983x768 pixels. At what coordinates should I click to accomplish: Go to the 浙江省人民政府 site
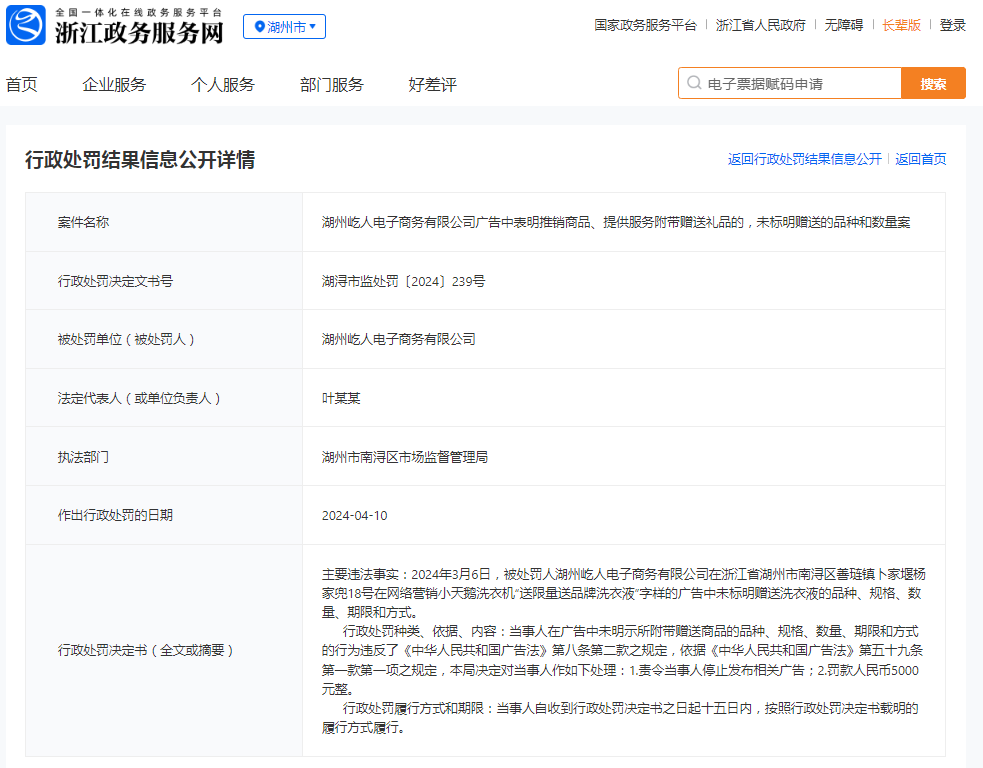(760, 25)
